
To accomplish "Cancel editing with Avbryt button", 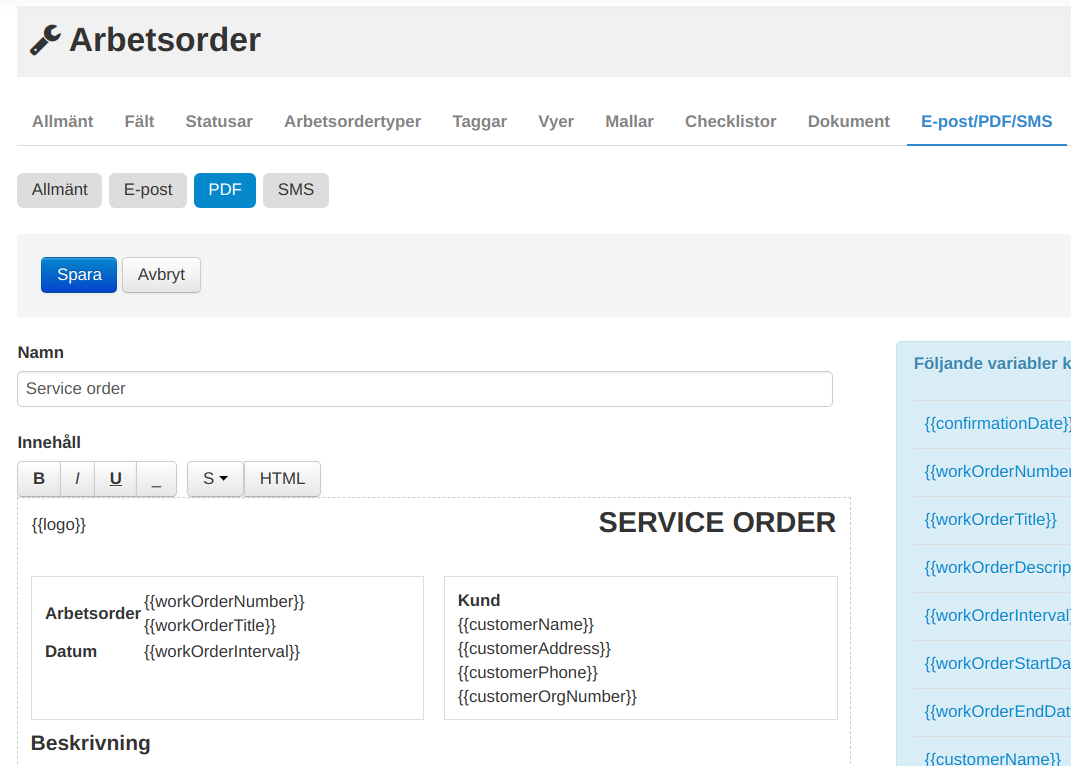I will click(161, 275).
